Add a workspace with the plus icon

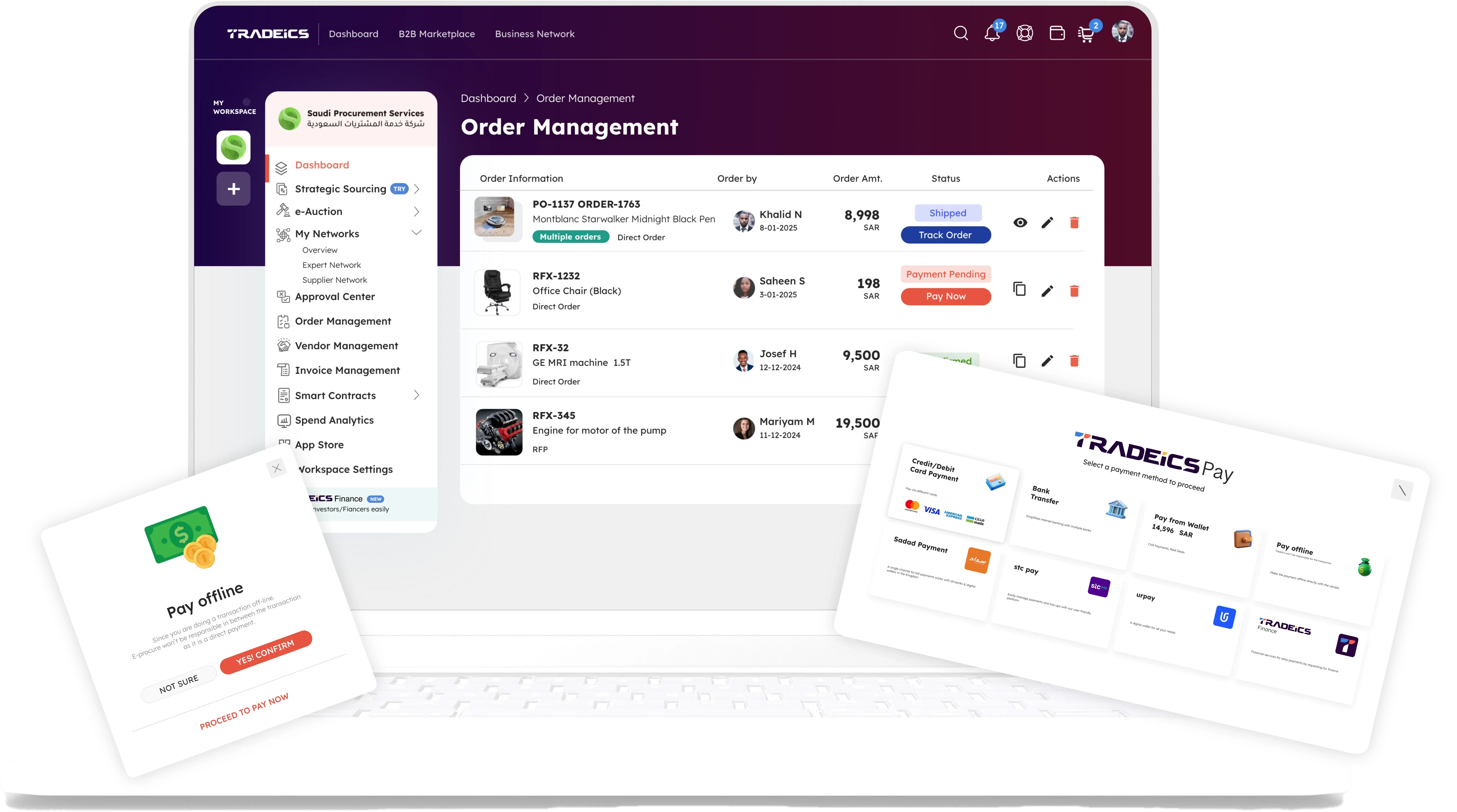[x=233, y=189]
